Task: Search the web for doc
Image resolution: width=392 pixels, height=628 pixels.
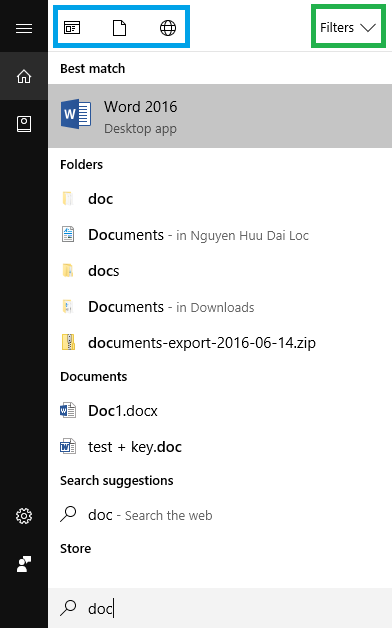Action: tap(220, 515)
